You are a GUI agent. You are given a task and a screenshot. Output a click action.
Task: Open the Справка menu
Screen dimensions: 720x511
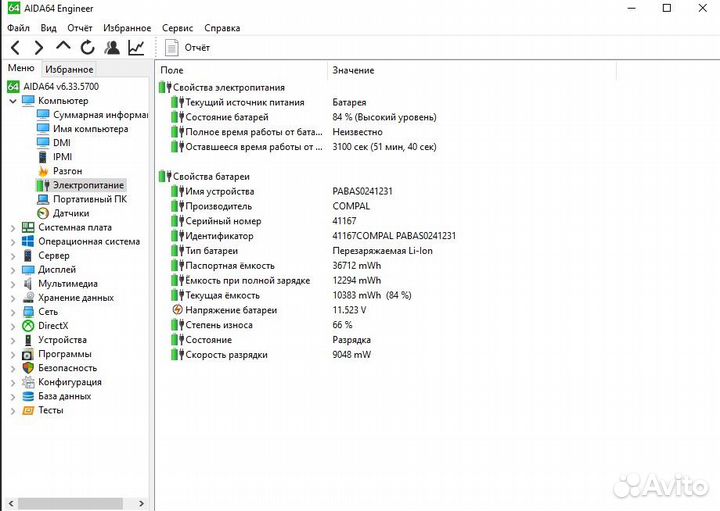(222, 28)
